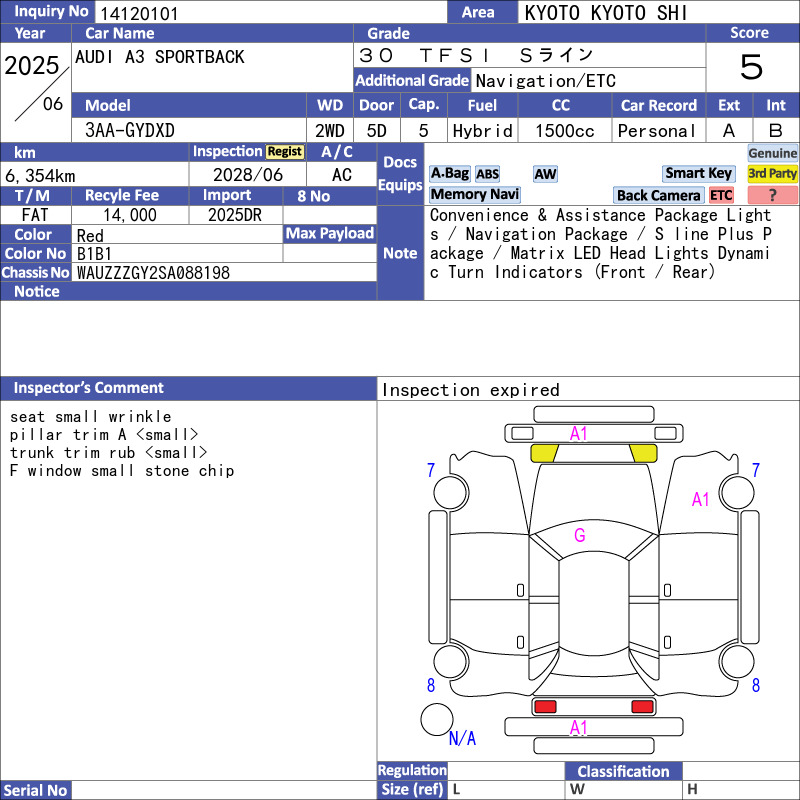This screenshot has height=800, width=800.
Task: Click the Chassis No WAUZZZGY2SA088198 field
Action: (153, 273)
